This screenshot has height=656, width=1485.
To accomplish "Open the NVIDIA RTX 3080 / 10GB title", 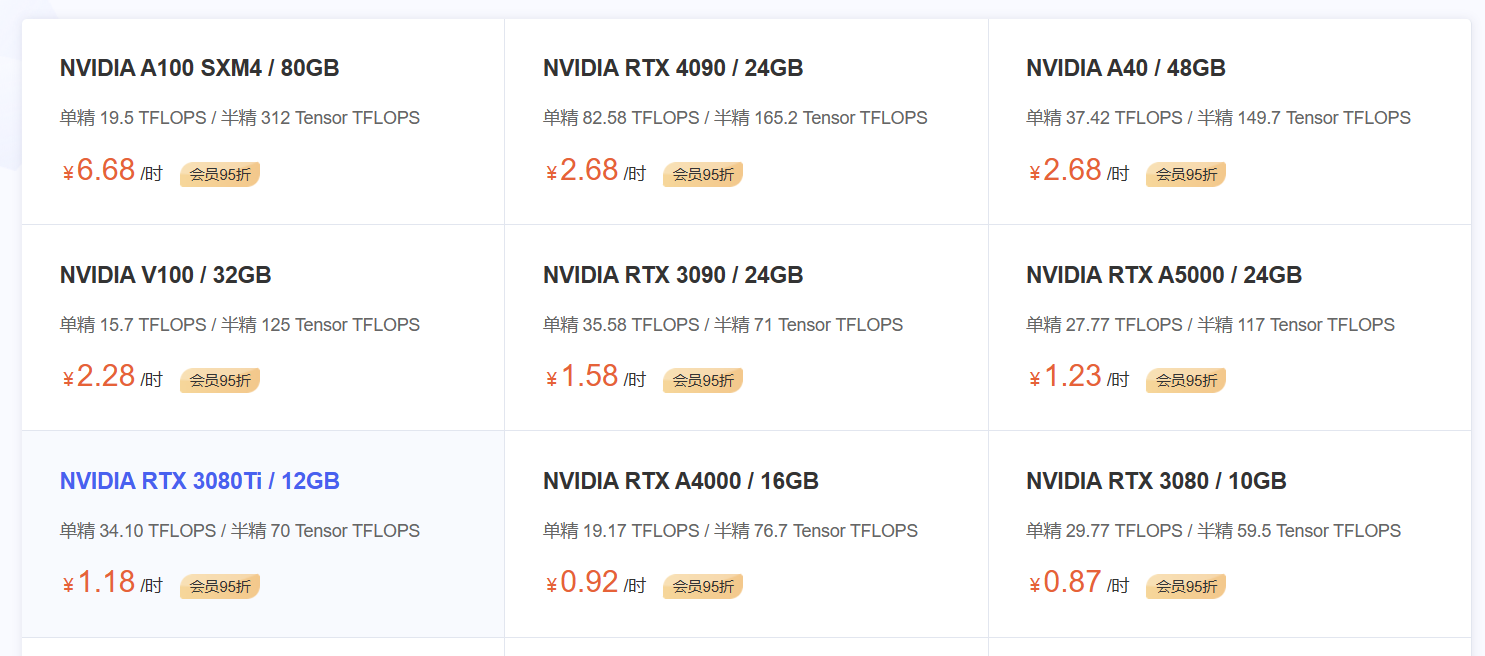I will tap(1156, 481).
